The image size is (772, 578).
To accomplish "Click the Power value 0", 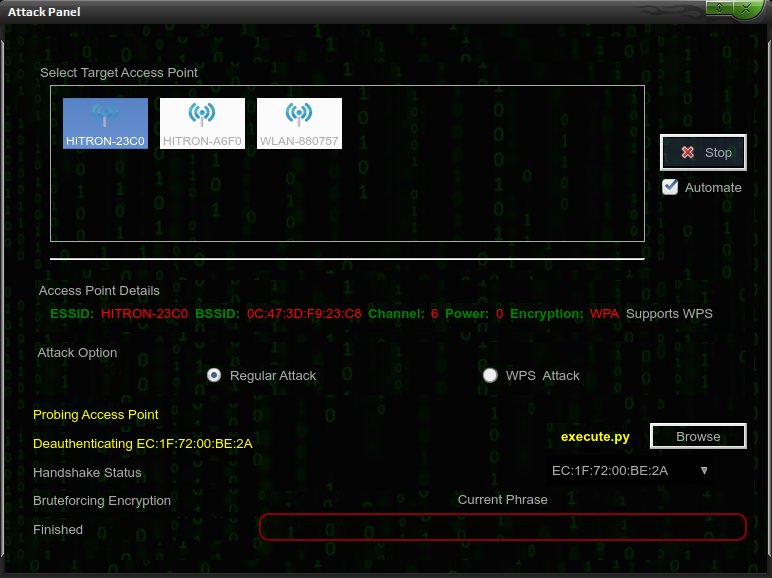I will tap(500, 314).
